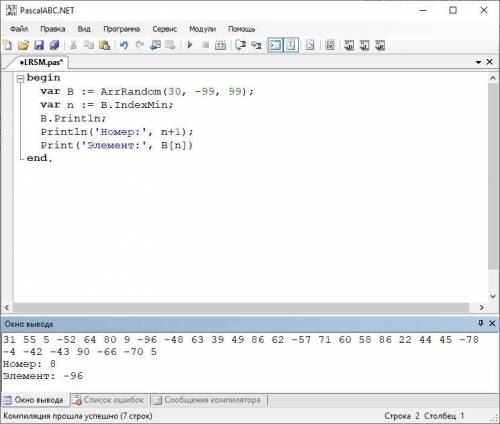Click the Save all icon
500x424 pixels.
(54, 45)
